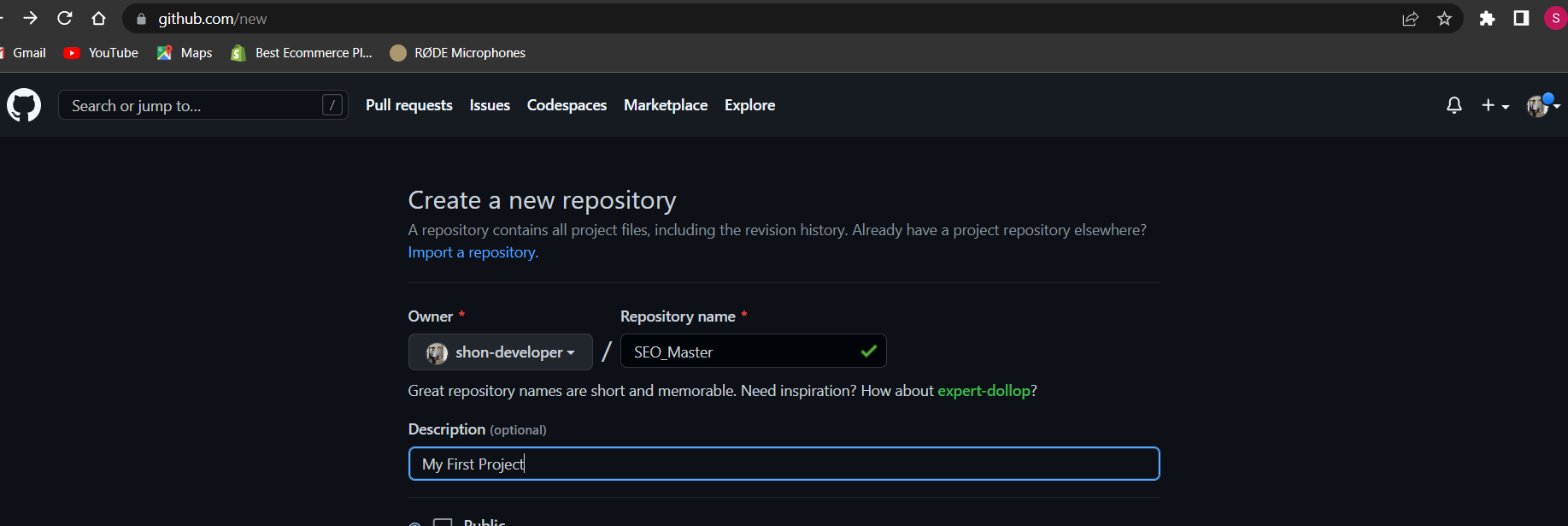
Task: Open Best Ecommerce bookmark
Action: [x=302, y=53]
